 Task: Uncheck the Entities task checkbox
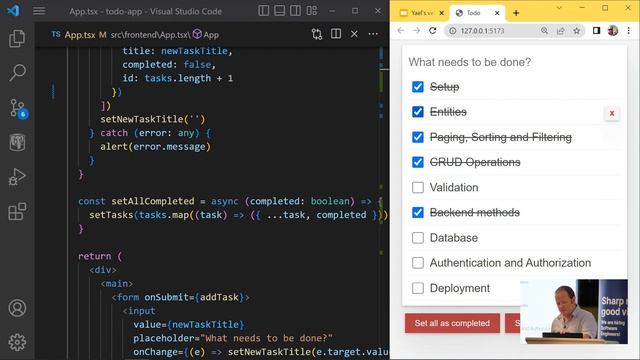418,112
